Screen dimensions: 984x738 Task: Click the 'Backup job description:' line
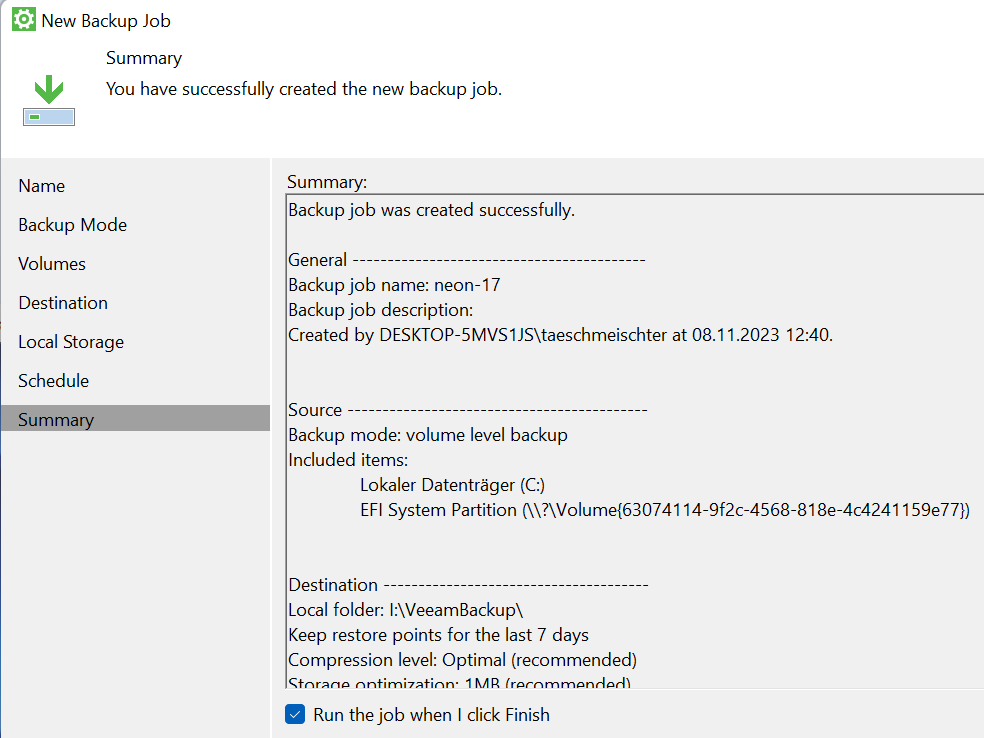coord(380,310)
